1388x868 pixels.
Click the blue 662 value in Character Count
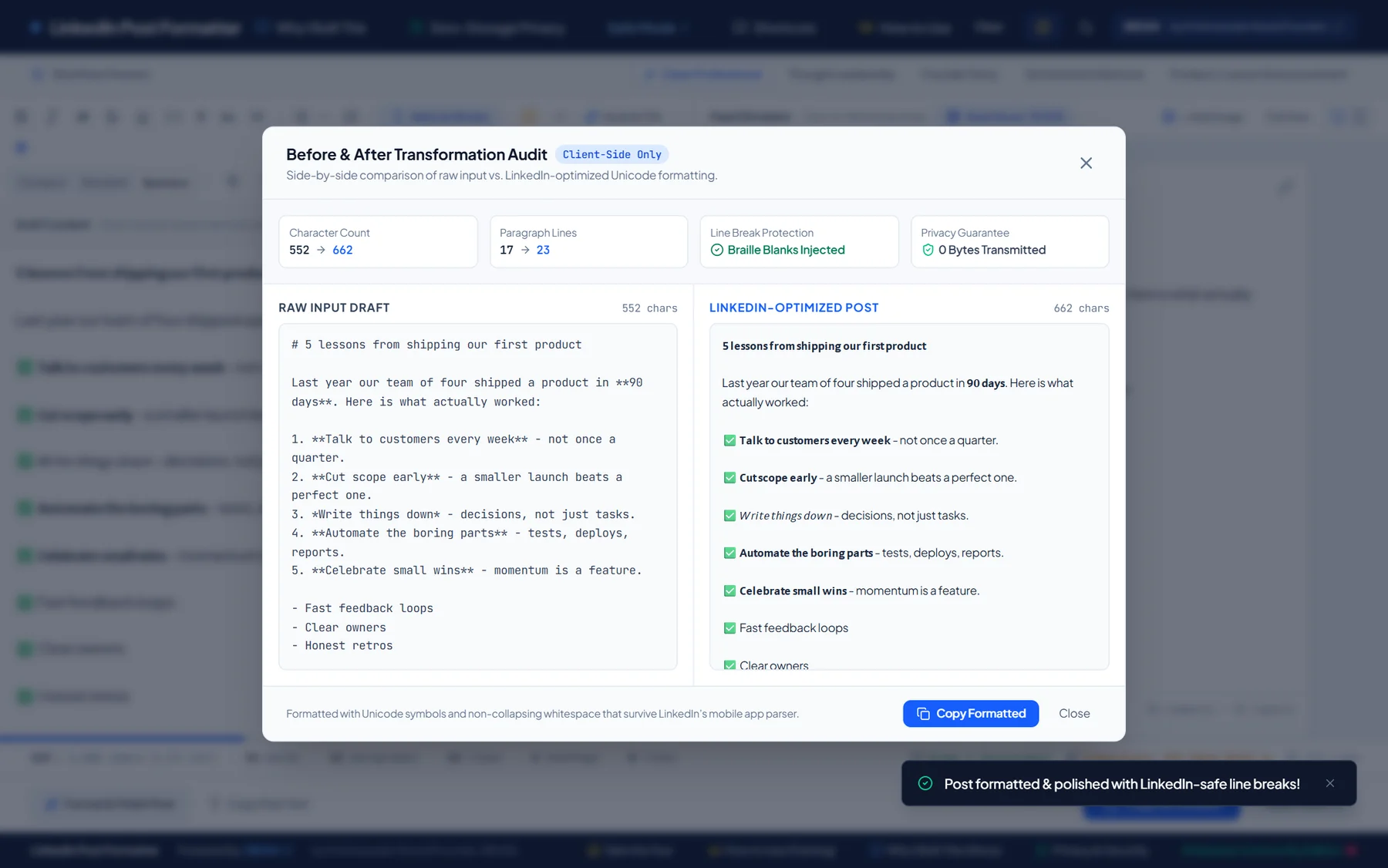coord(342,250)
